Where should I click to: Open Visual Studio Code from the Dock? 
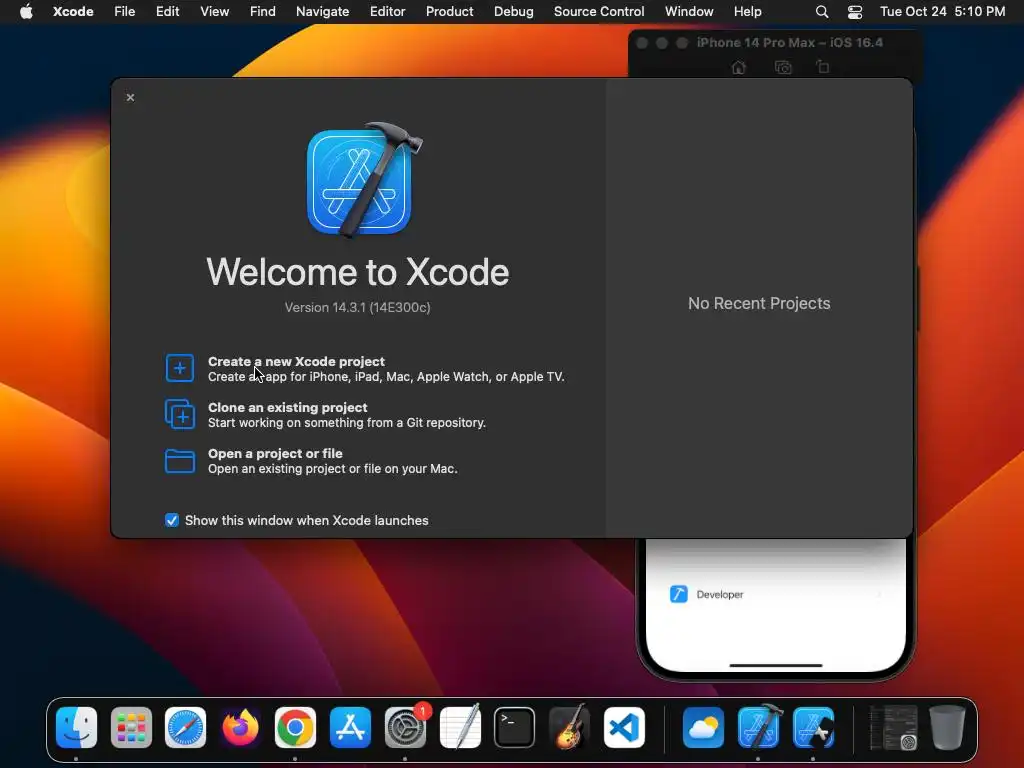pyautogui.click(x=624, y=728)
